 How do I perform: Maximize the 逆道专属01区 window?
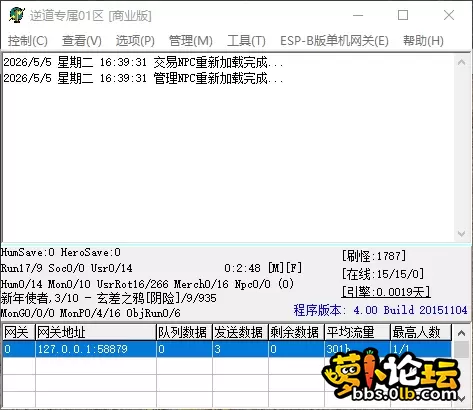(403, 15)
